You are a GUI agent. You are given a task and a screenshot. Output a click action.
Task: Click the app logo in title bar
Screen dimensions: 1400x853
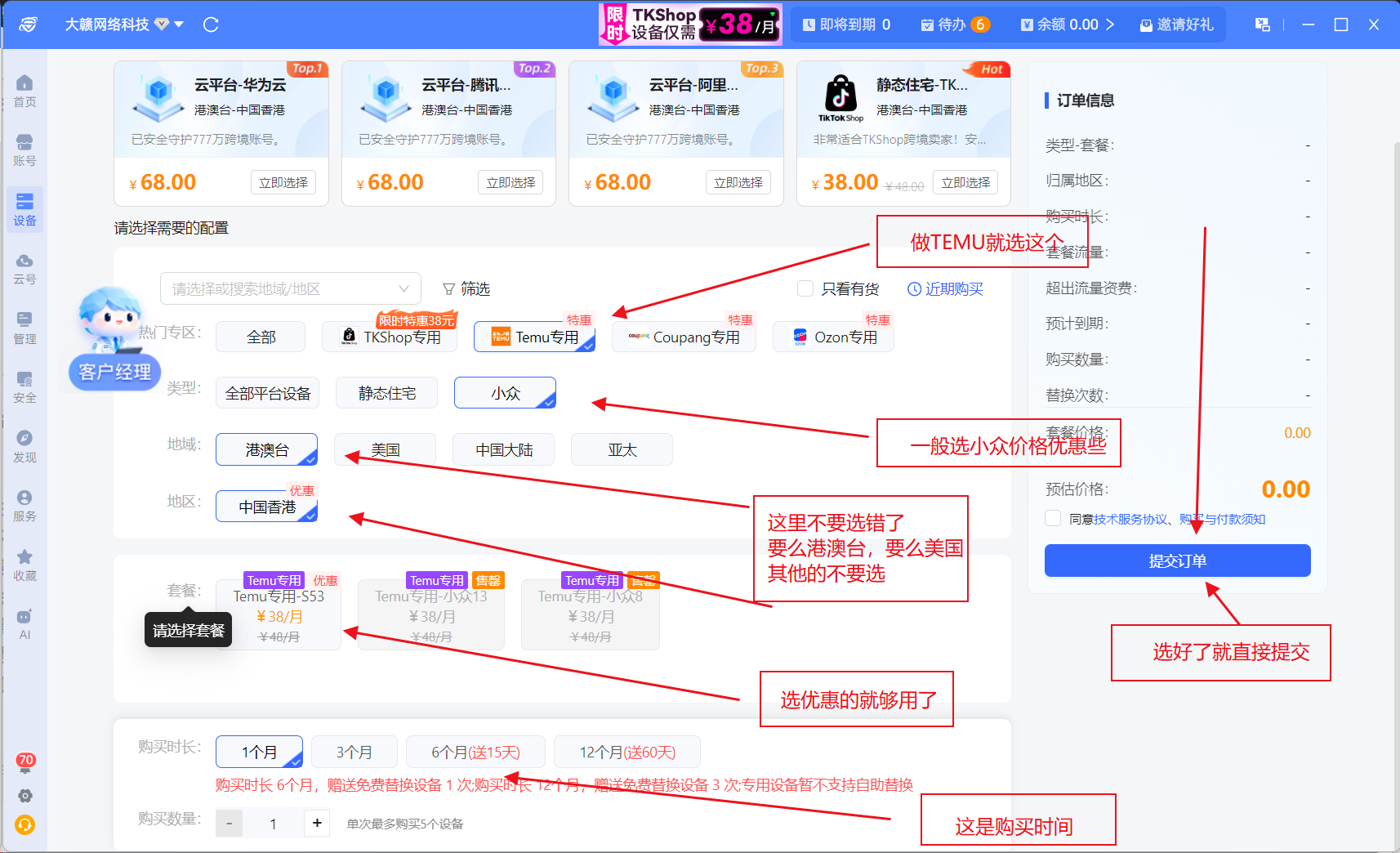click(x=28, y=25)
